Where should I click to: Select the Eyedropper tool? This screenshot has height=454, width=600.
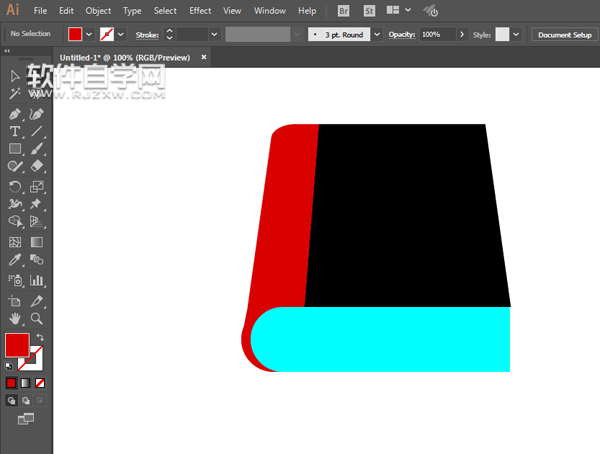tap(15, 260)
